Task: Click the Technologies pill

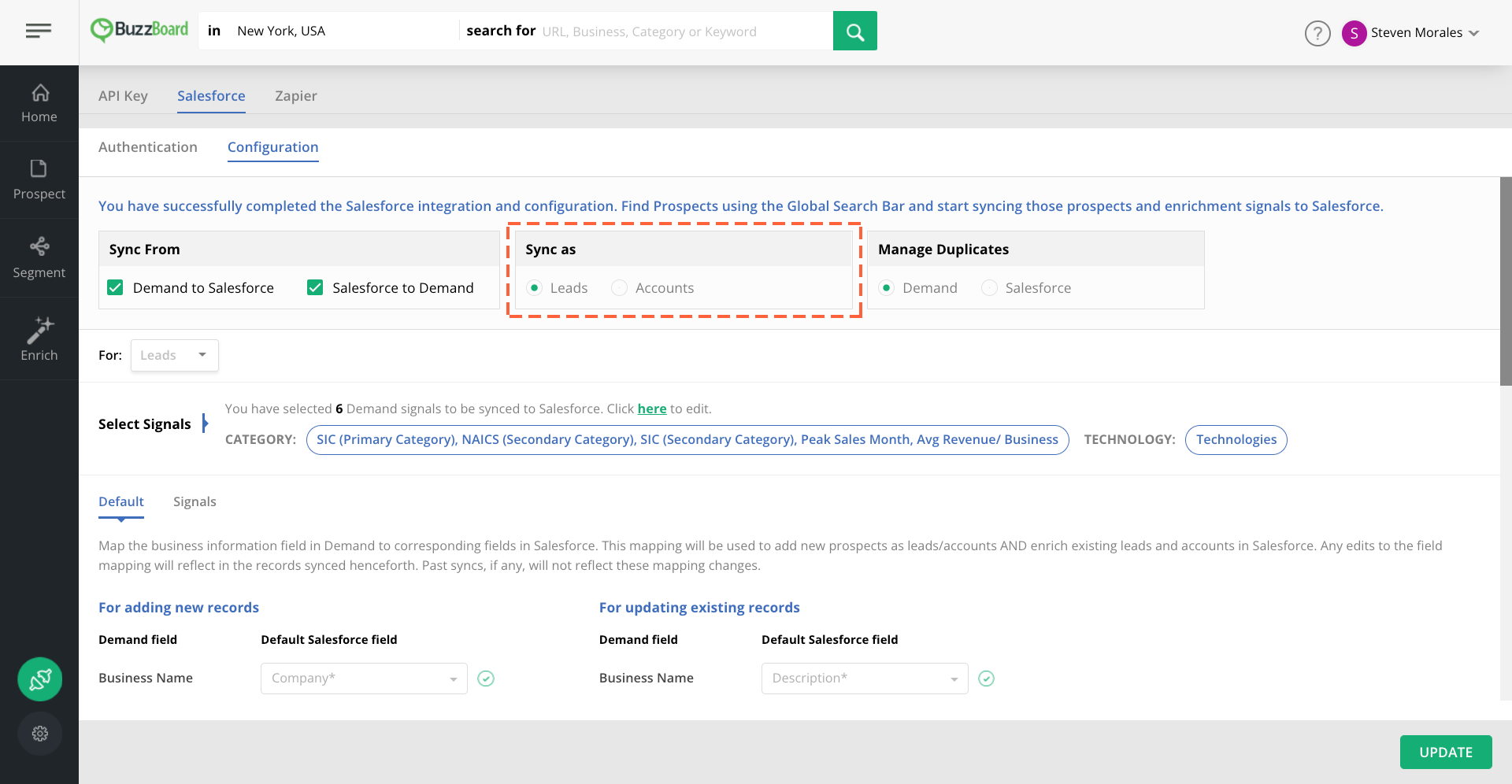Action: 1236,440
